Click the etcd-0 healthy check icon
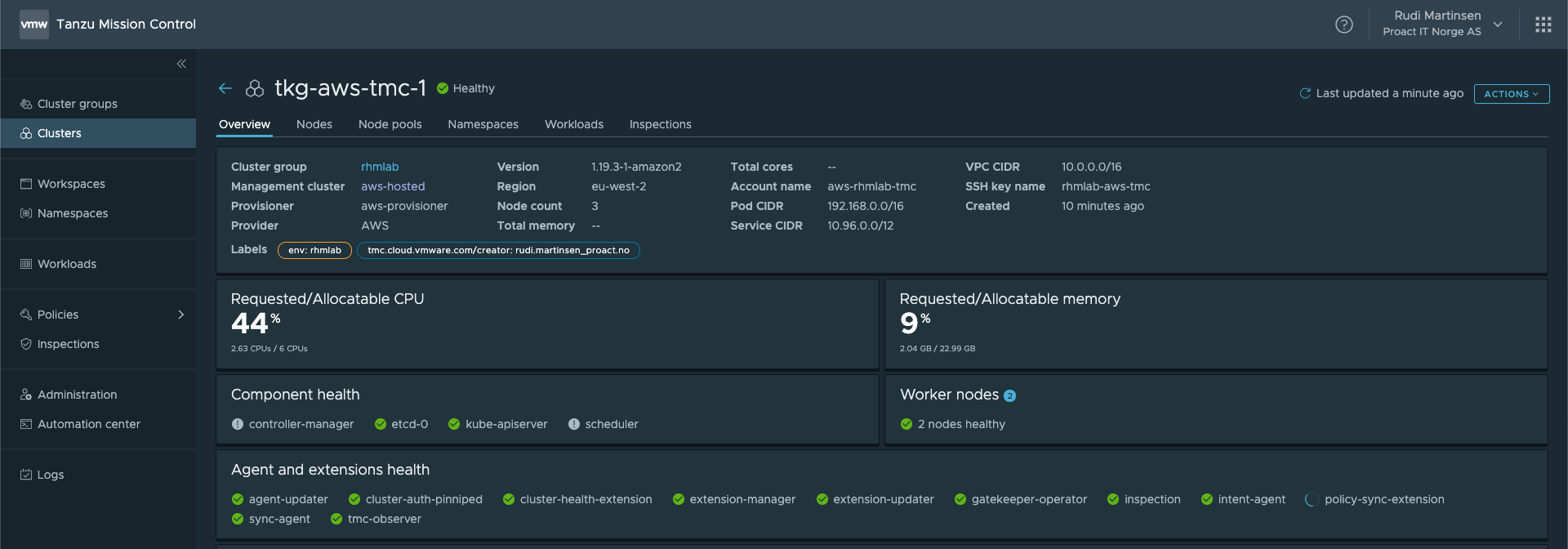The width and height of the screenshot is (1568, 549). tap(381, 424)
